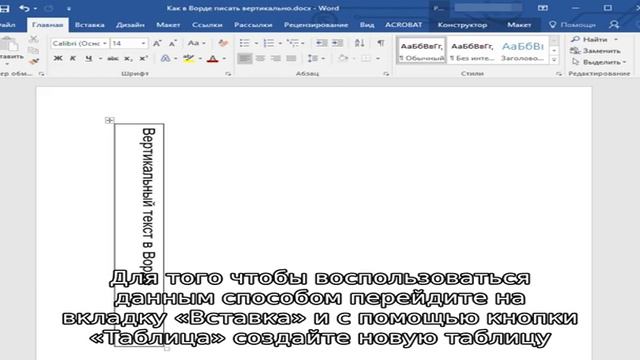Open Шрифт dialog launcher

point(228,74)
